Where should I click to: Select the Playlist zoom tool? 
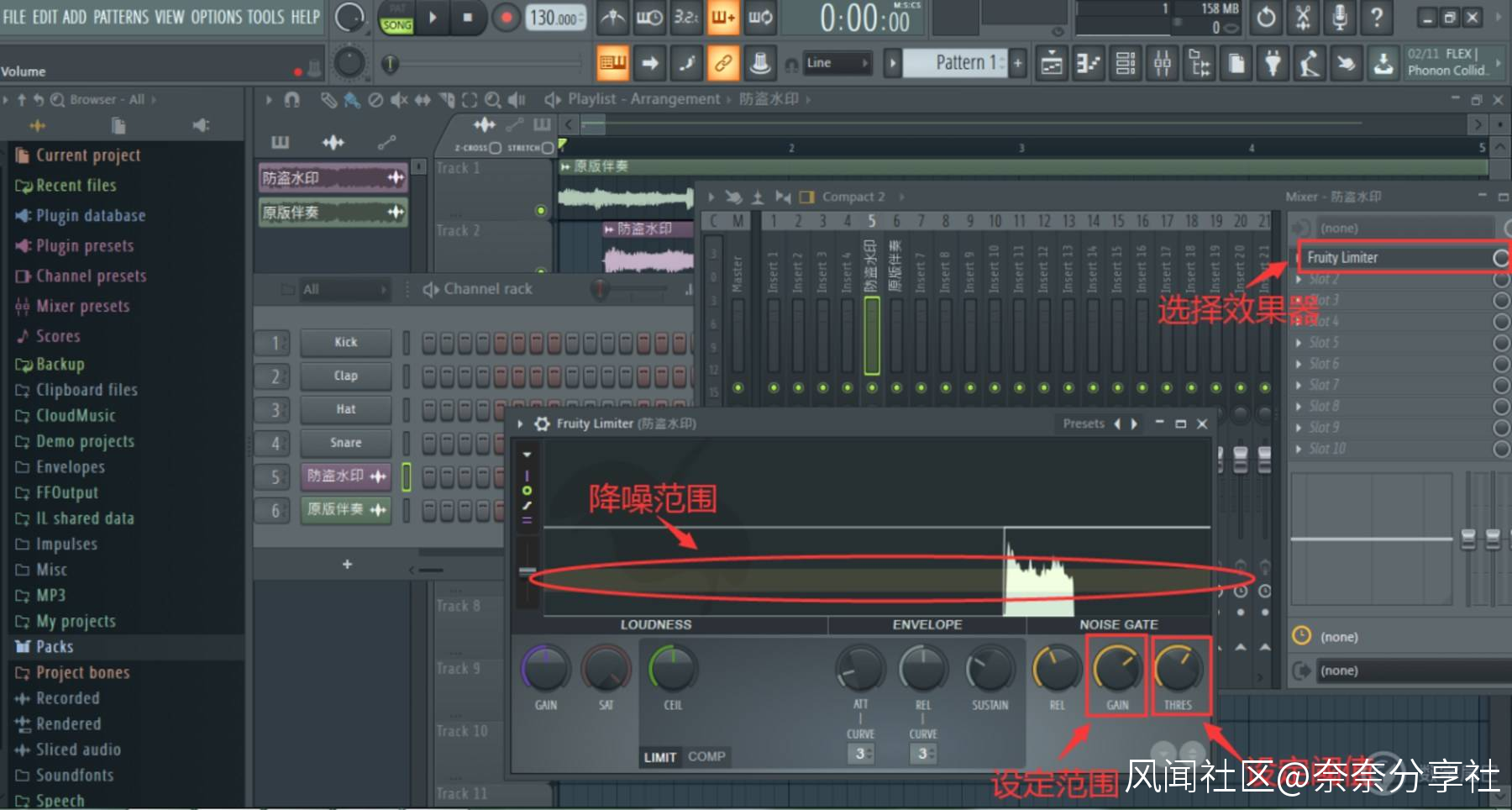click(x=493, y=100)
